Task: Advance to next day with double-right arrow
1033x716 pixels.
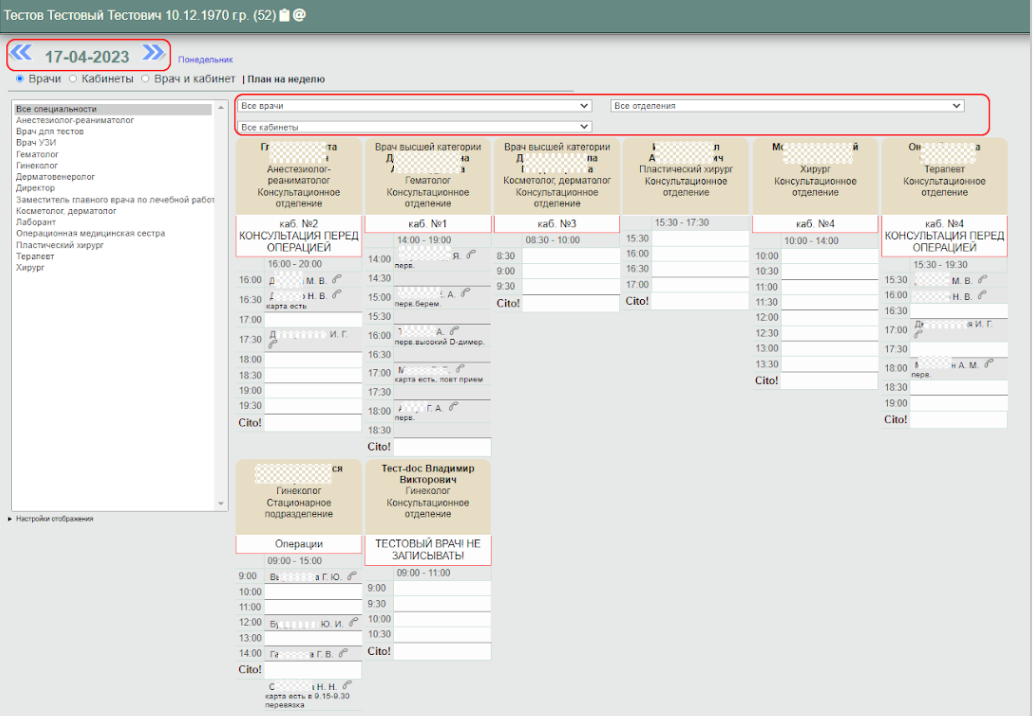Action: point(153,54)
